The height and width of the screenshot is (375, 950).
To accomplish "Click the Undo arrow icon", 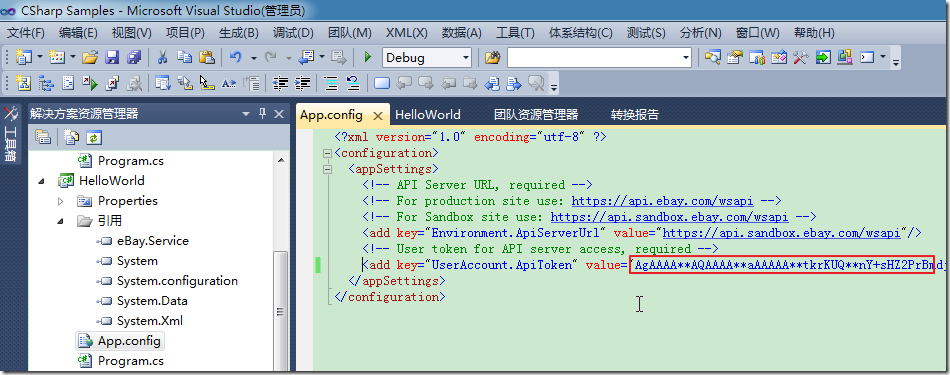I will point(236,58).
